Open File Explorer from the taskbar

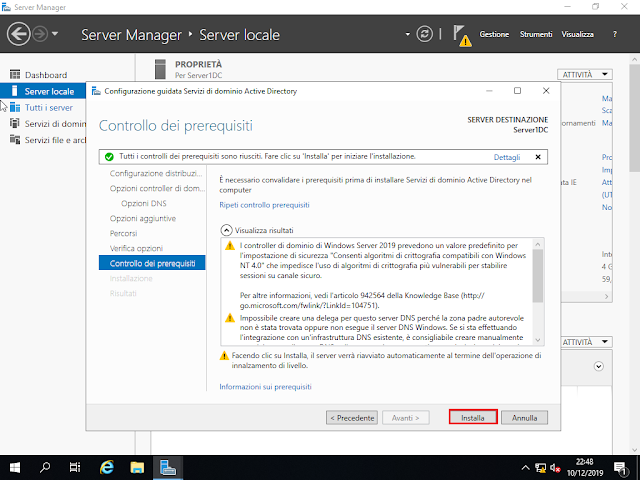[x=137, y=467]
